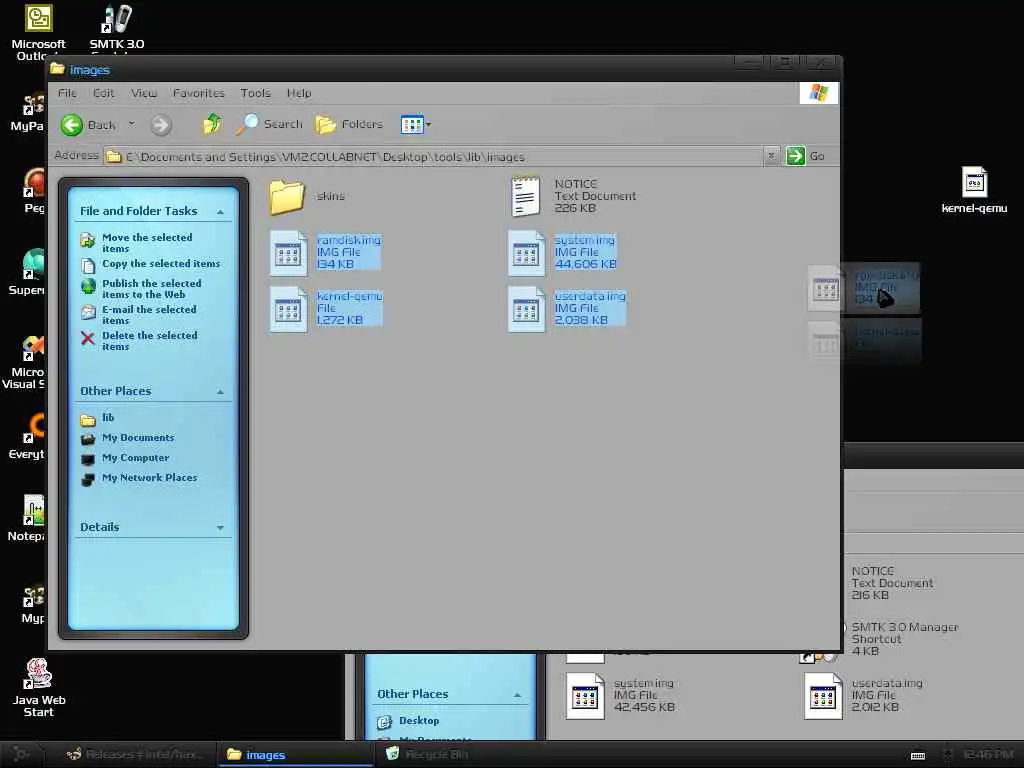
Task: Toggle the Folders pane
Action: (349, 124)
